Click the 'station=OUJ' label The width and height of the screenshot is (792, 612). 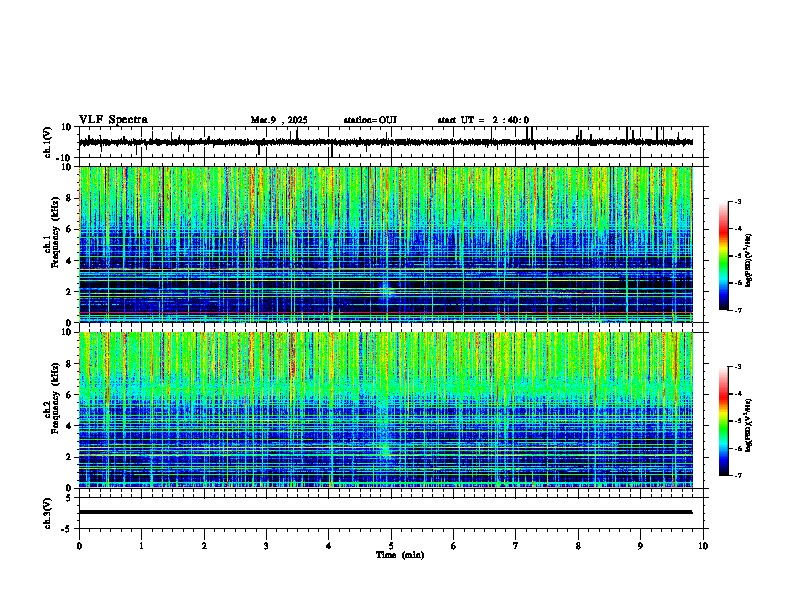click(x=370, y=120)
